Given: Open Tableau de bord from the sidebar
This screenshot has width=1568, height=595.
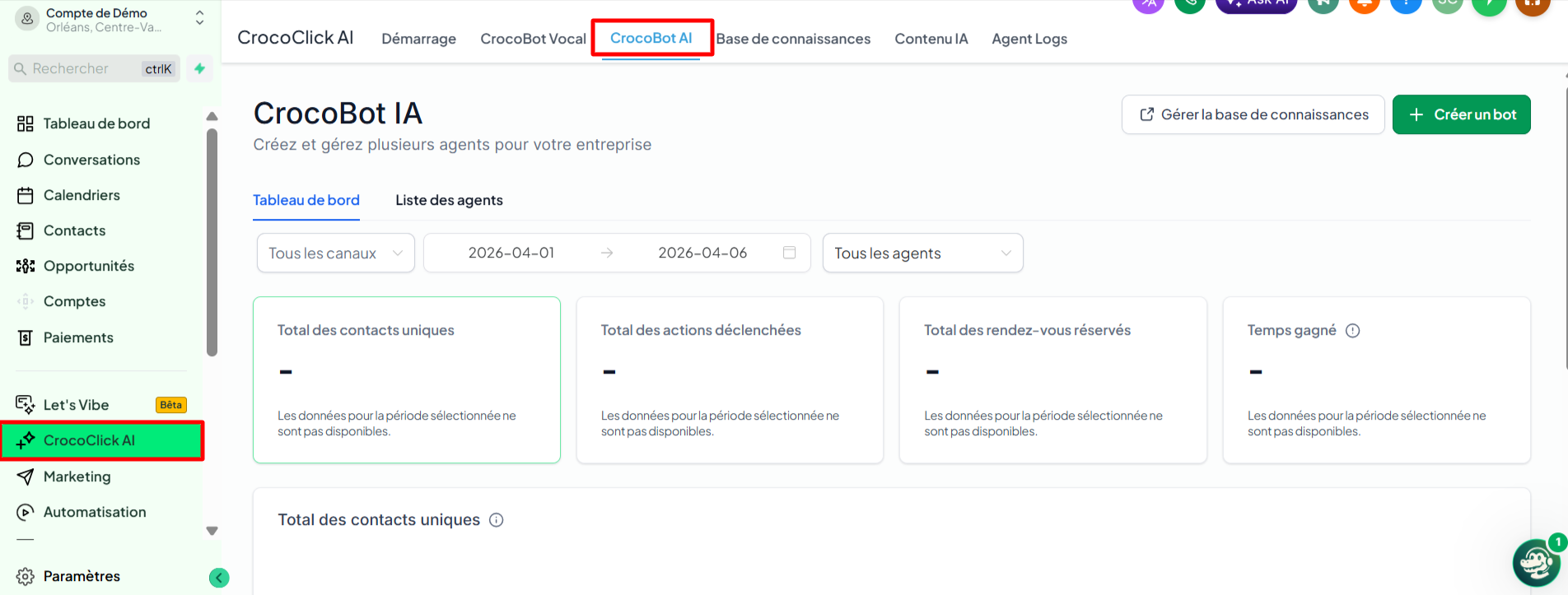Looking at the screenshot, I should click(x=97, y=123).
